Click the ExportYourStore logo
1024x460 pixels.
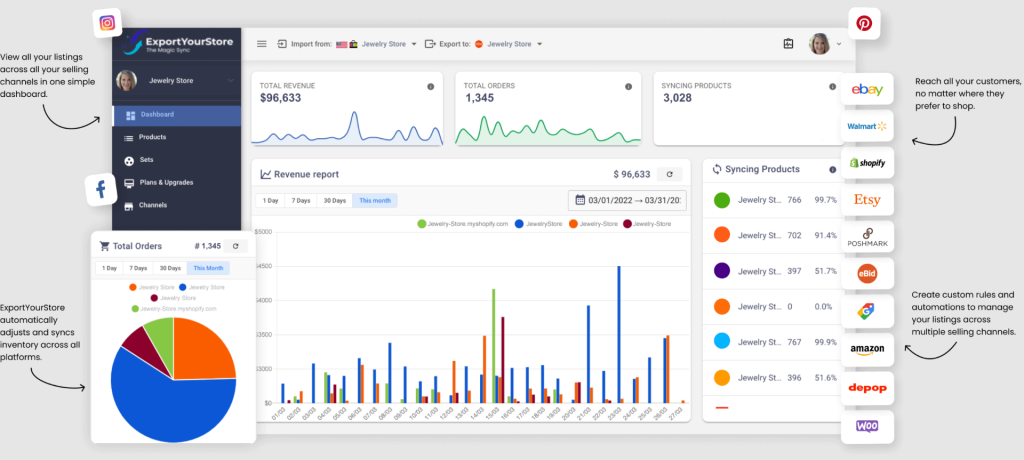coord(177,43)
